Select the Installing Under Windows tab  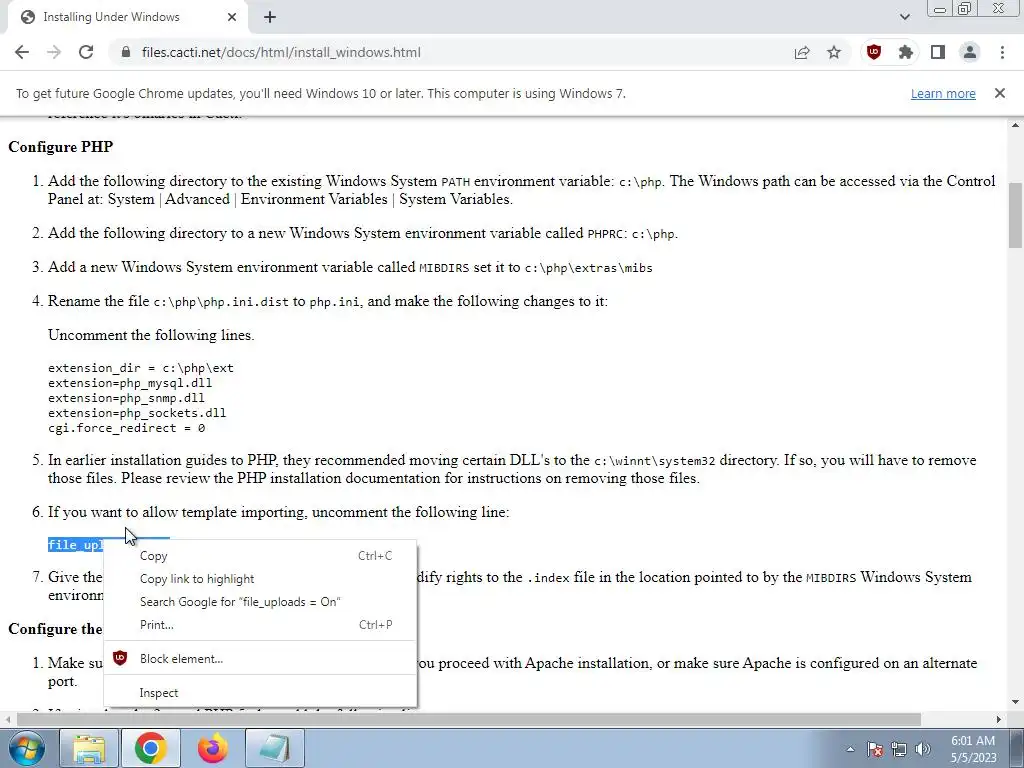(127, 17)
